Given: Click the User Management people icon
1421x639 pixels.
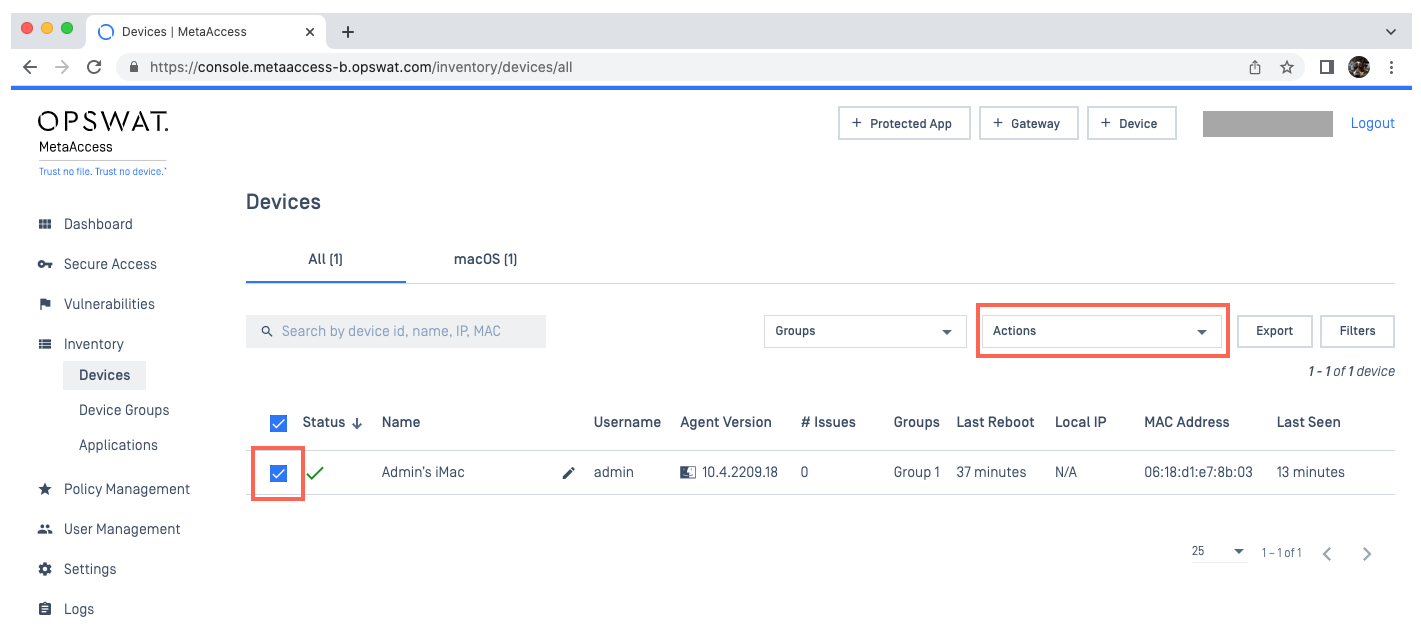Looking at the screenshot, I should pyautogui.click(x=45, y=529).
